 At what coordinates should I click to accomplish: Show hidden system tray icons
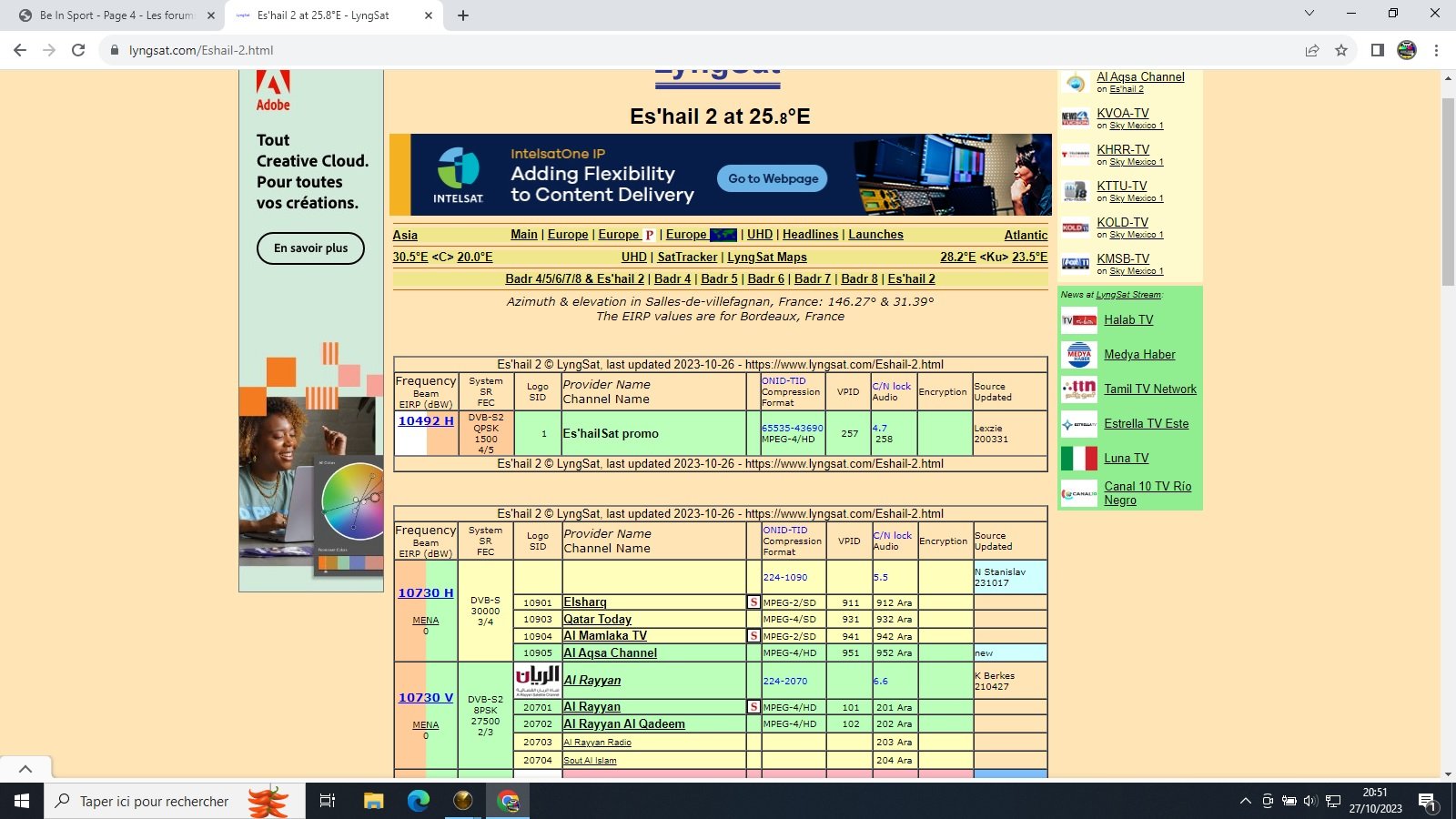pyautogui.click(x=1245, y=801)
